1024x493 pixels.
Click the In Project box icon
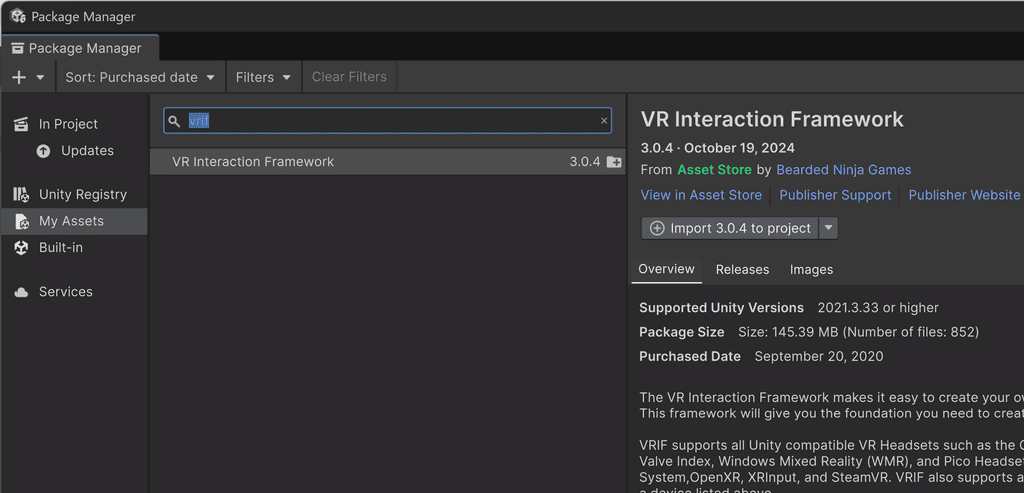click(x=21, y=124)
